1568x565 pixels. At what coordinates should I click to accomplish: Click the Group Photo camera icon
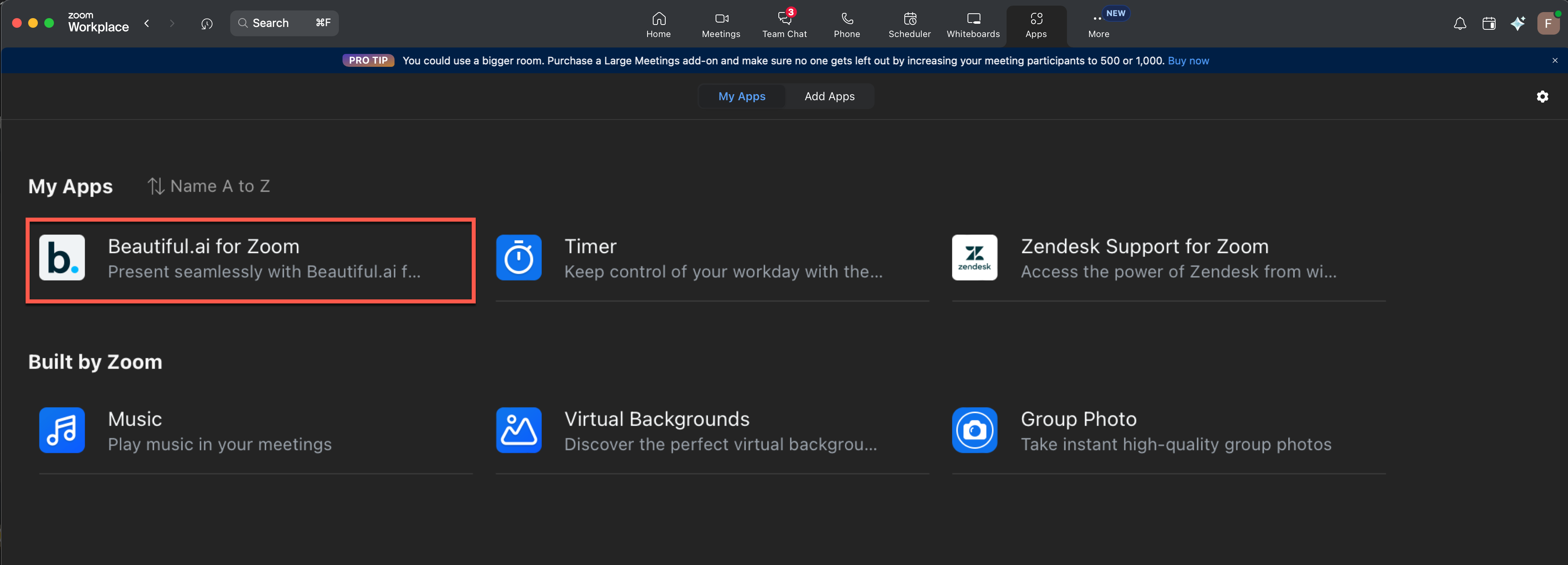(974, 430)
